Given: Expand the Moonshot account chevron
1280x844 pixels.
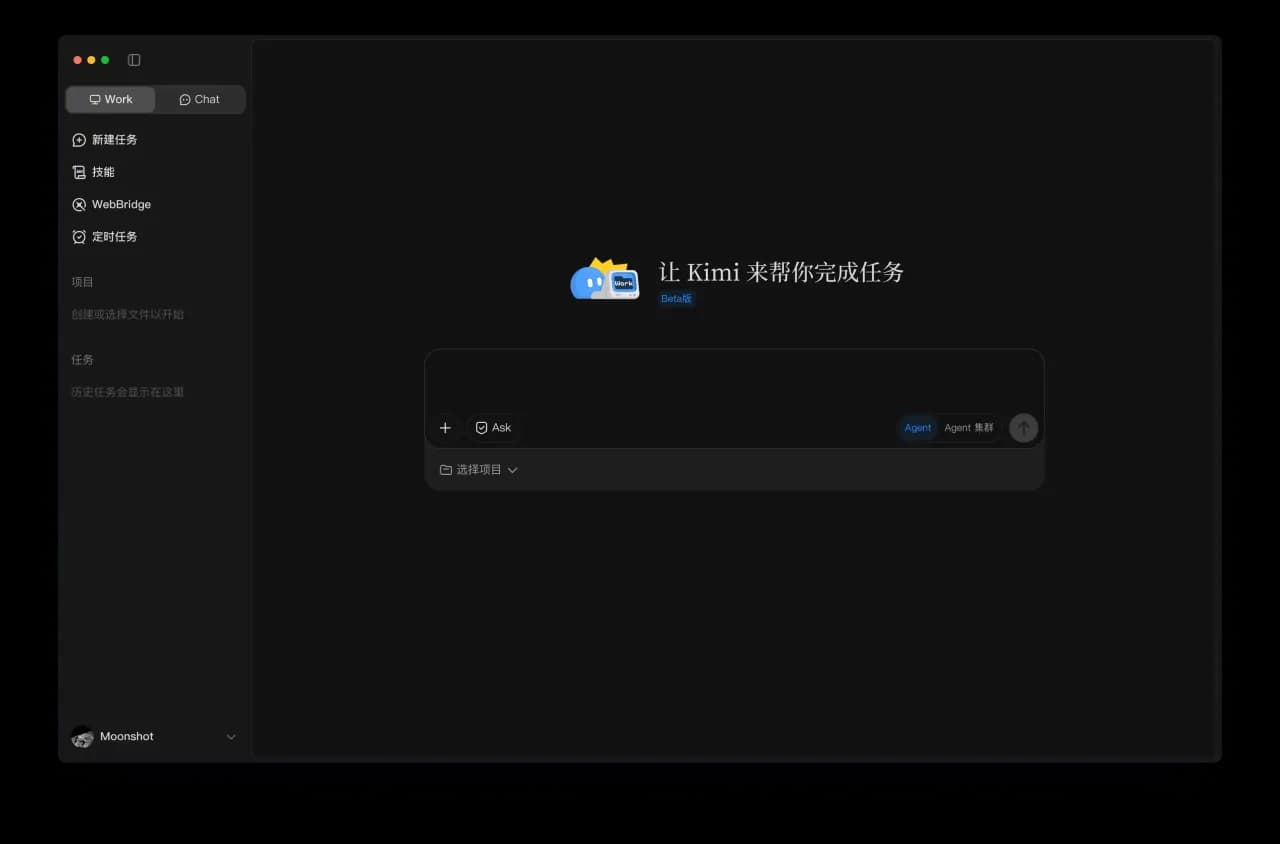Looking at the screenshot, I should (x=231, y=737).
